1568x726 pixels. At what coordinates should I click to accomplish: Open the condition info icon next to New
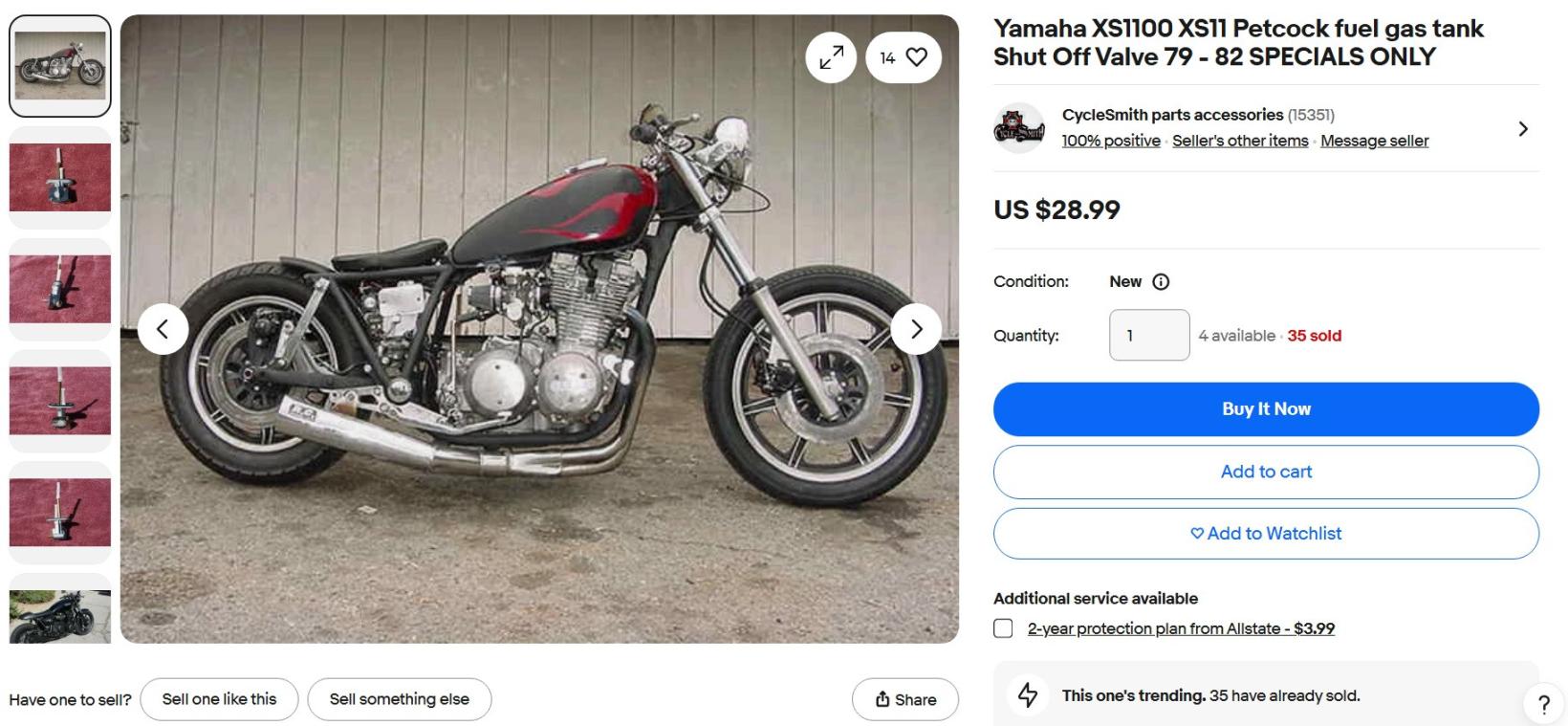[1161, 281]
